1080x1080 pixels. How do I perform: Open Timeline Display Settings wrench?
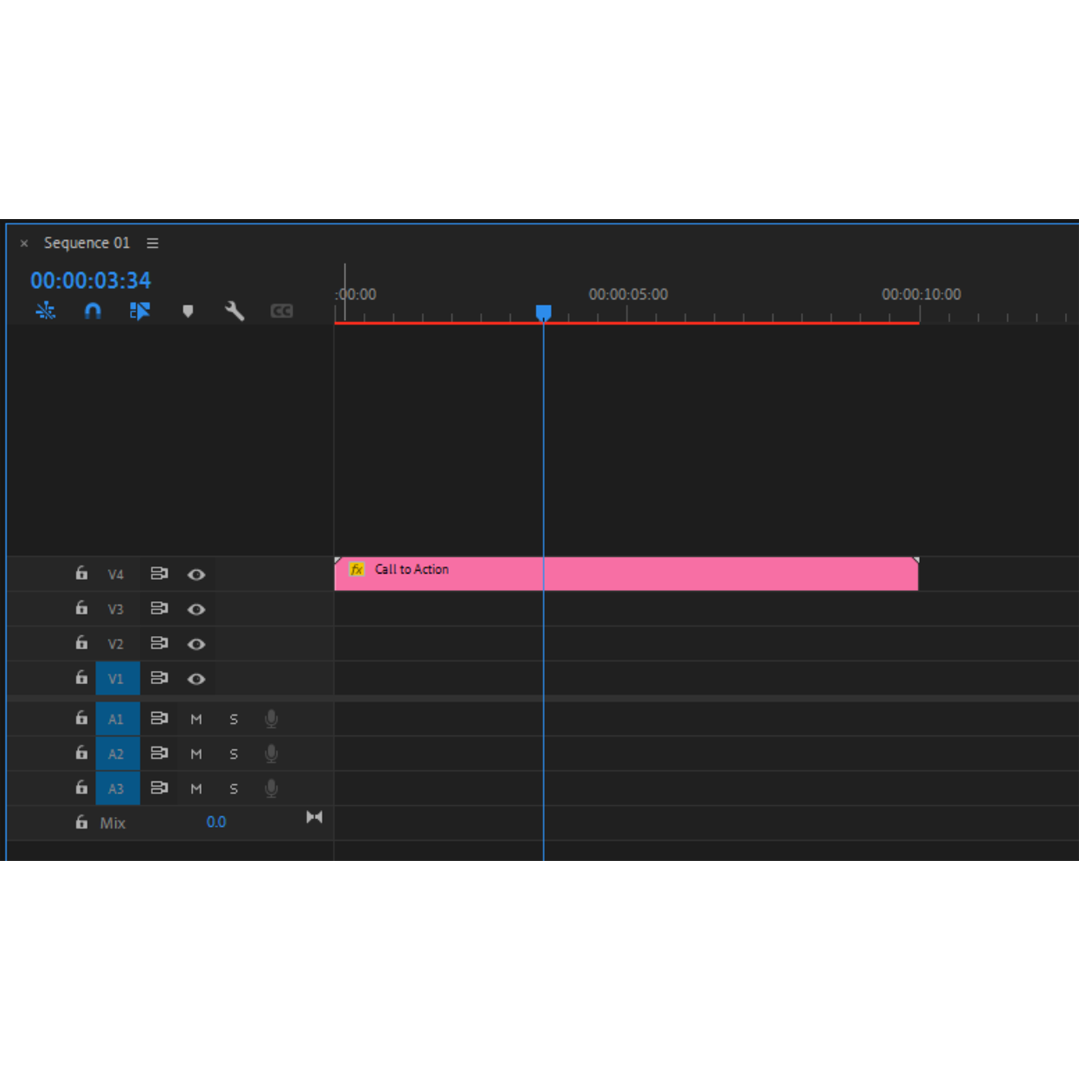(x=235, y=311)
